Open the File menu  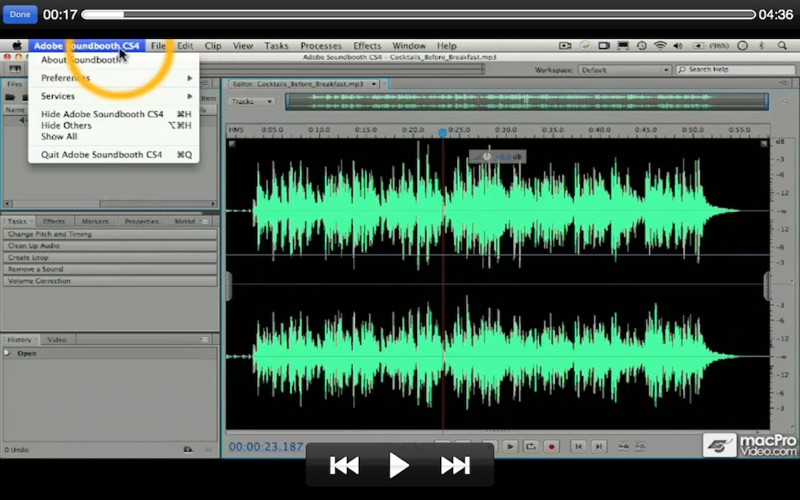[x=158, y=45]
